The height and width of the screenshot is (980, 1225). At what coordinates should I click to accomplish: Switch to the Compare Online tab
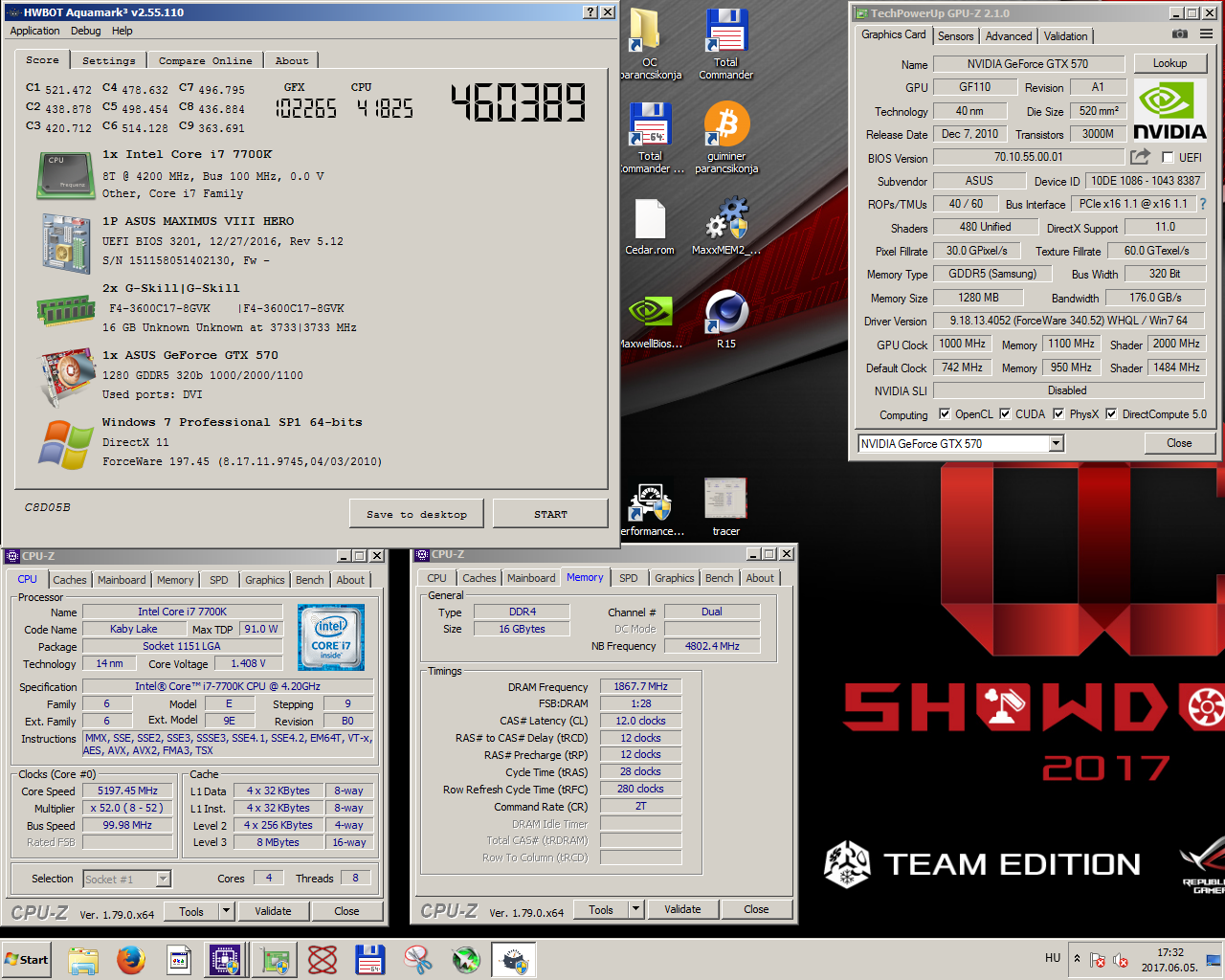pos(206,60)
